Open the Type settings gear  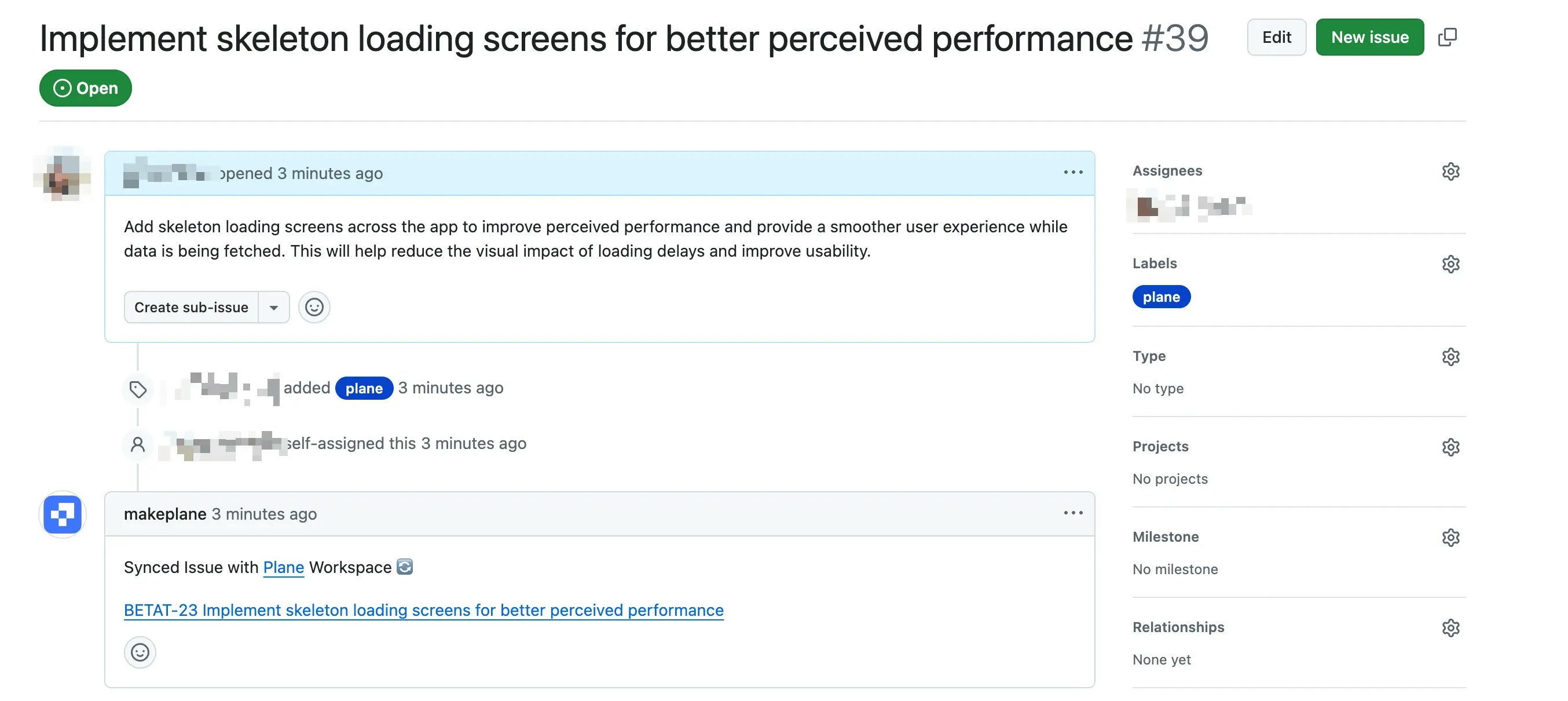(1452, 356)
